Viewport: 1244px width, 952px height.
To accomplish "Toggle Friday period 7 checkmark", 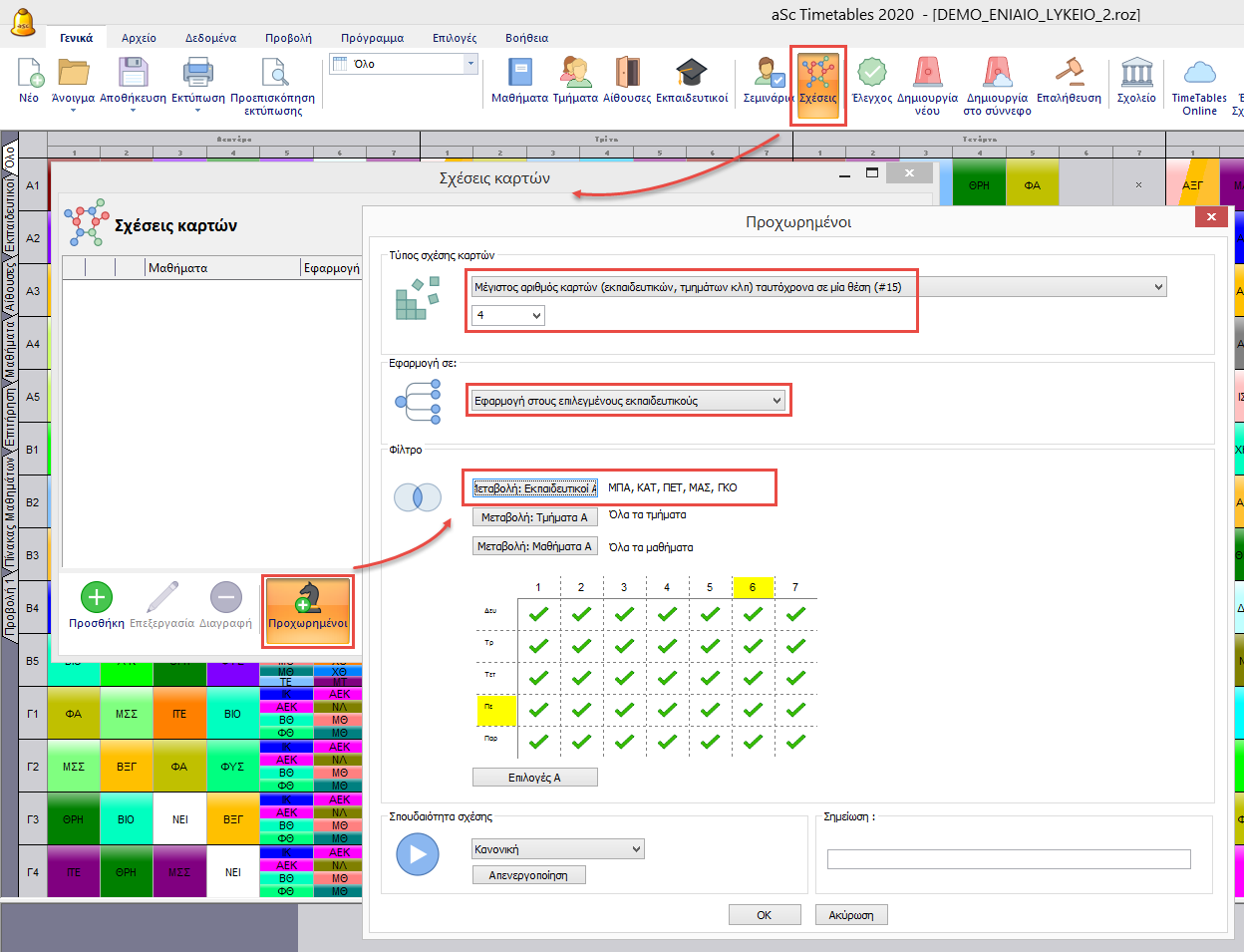I will click(795, 742).
